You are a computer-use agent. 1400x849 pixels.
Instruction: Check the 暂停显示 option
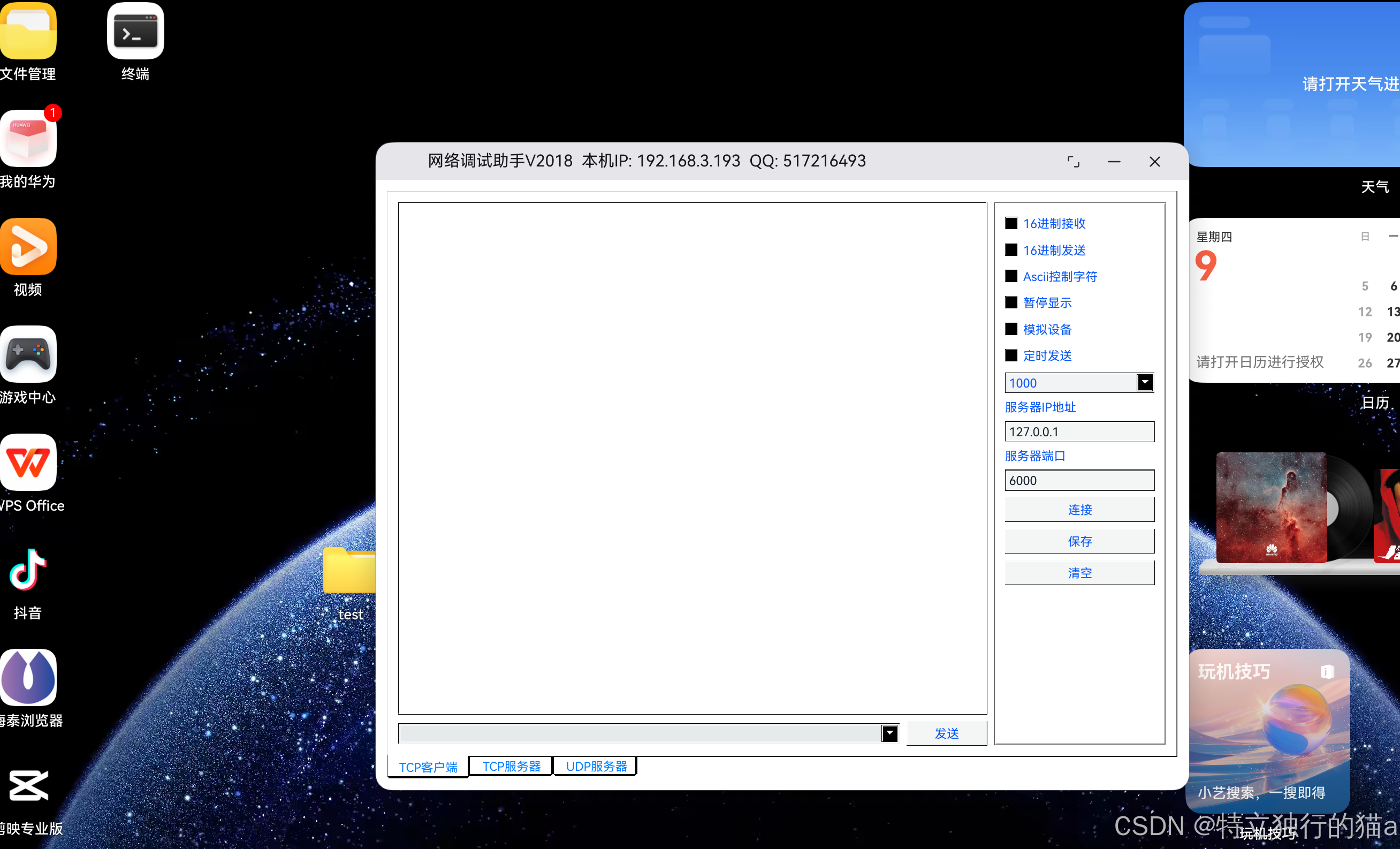[1011, 302]
